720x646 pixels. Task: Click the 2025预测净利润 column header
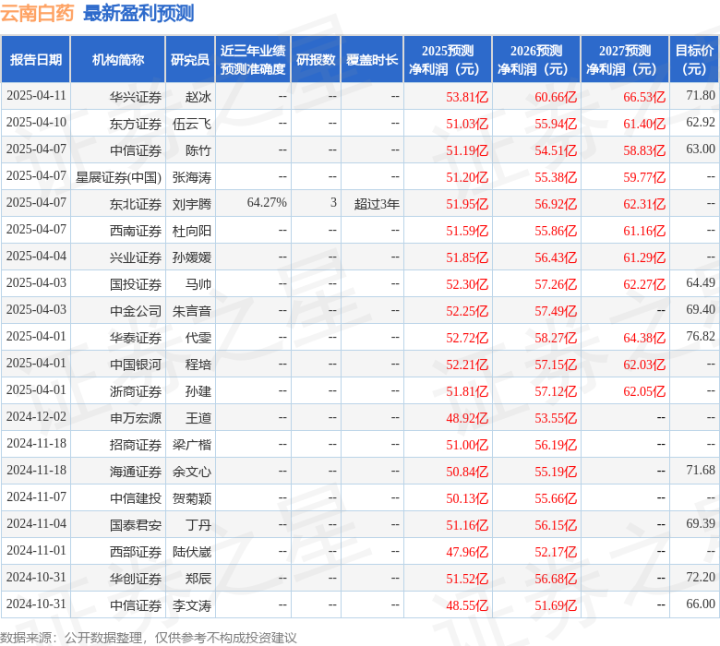(x=447, y=60)
